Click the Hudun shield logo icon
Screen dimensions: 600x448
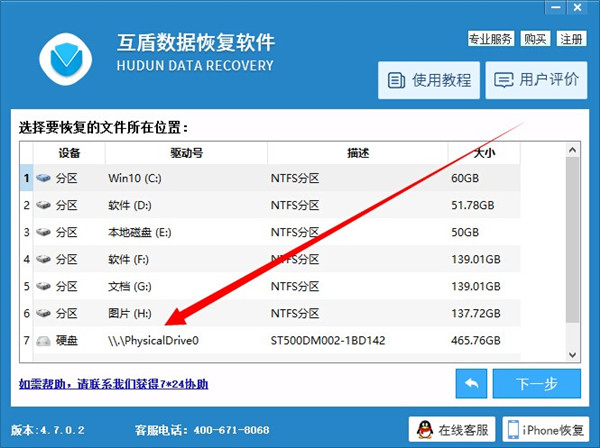[x=66, y=59]
